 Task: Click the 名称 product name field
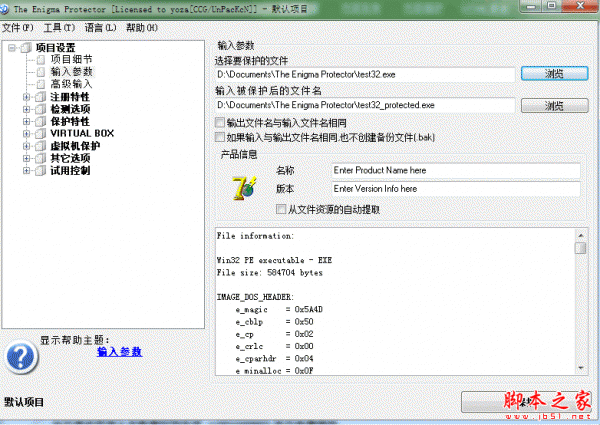pyautogui.click(x=456, y=171)
